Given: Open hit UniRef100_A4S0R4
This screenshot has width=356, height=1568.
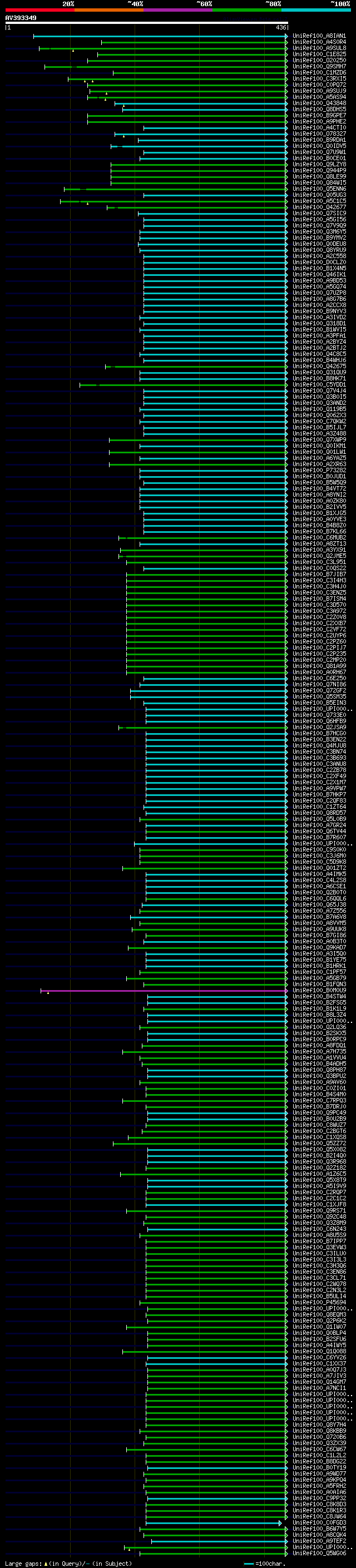Looking at the screenshot, I should [x=319, y=42].
